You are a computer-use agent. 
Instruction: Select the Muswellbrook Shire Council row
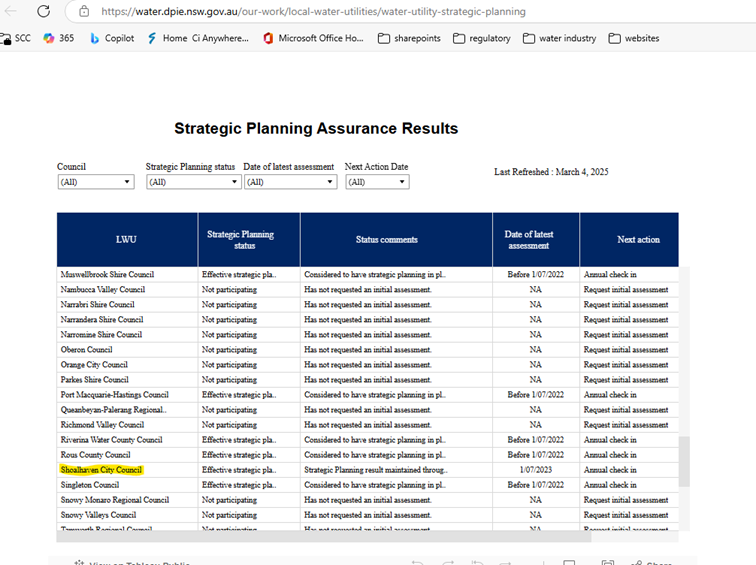coord(367,274)
